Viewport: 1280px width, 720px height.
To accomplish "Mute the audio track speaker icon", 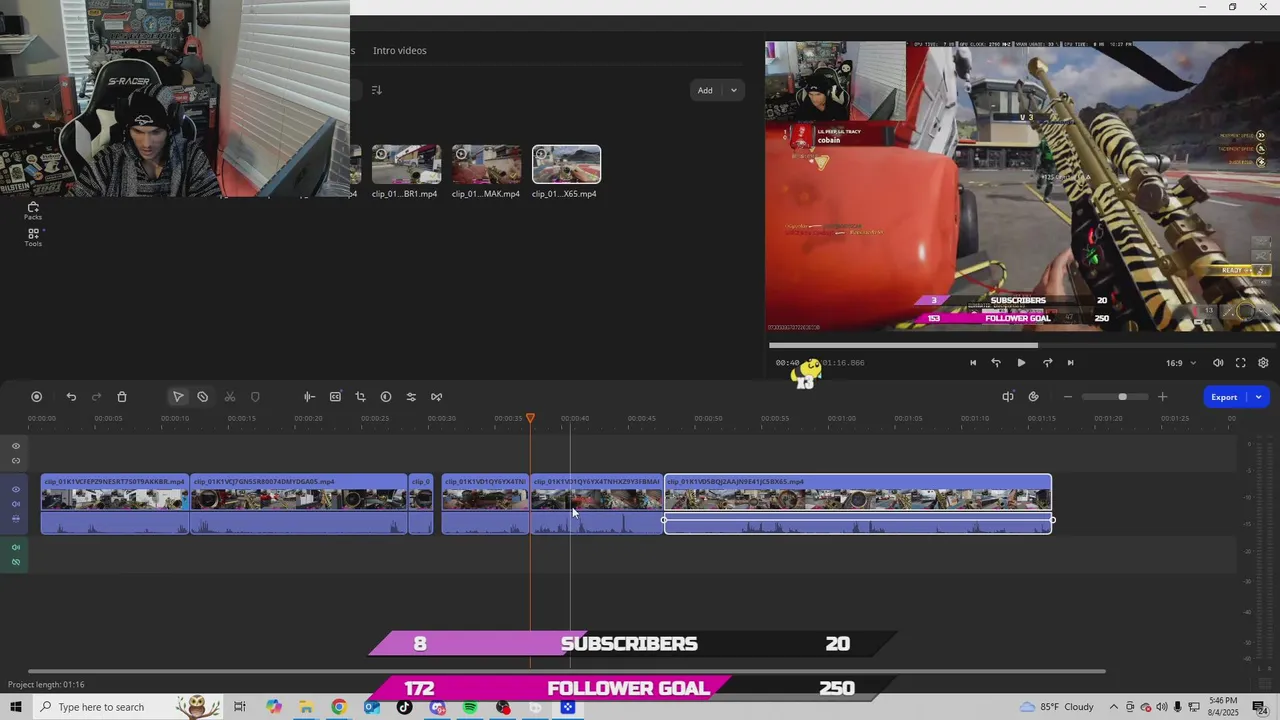I will pyautogui.click(x=16, y=548).
